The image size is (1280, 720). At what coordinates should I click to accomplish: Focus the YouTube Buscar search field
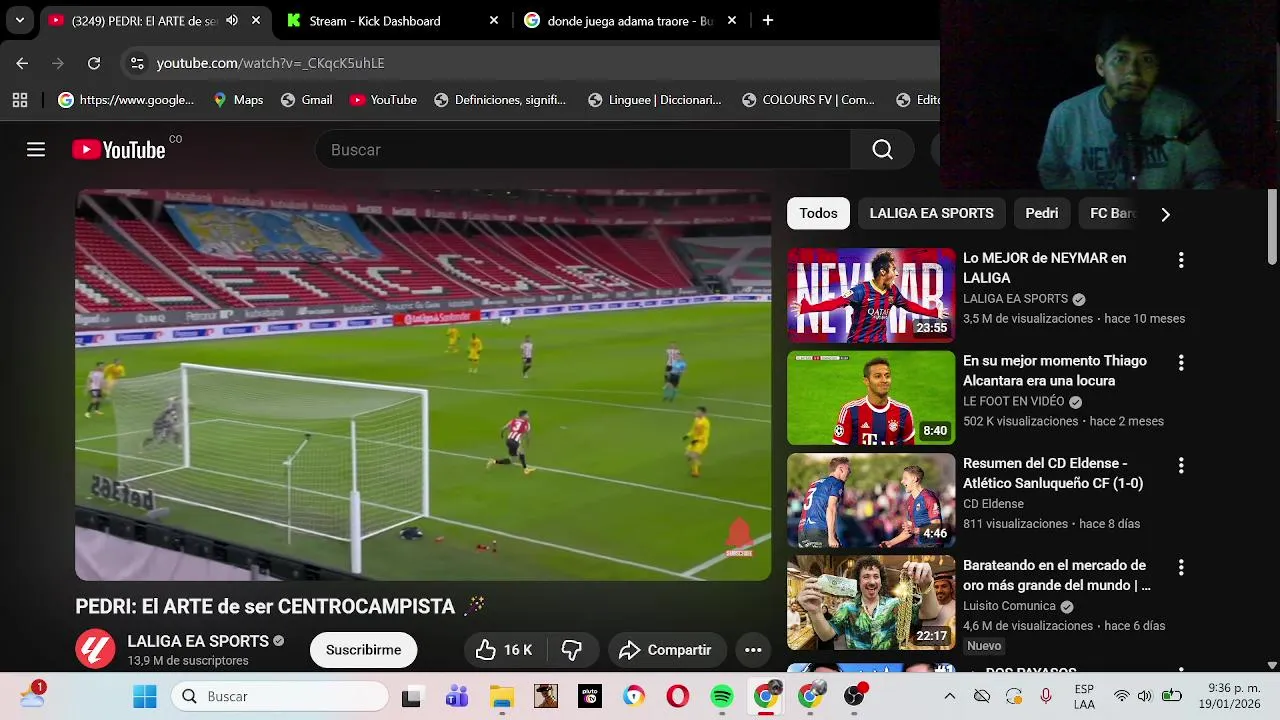point(583,150)
